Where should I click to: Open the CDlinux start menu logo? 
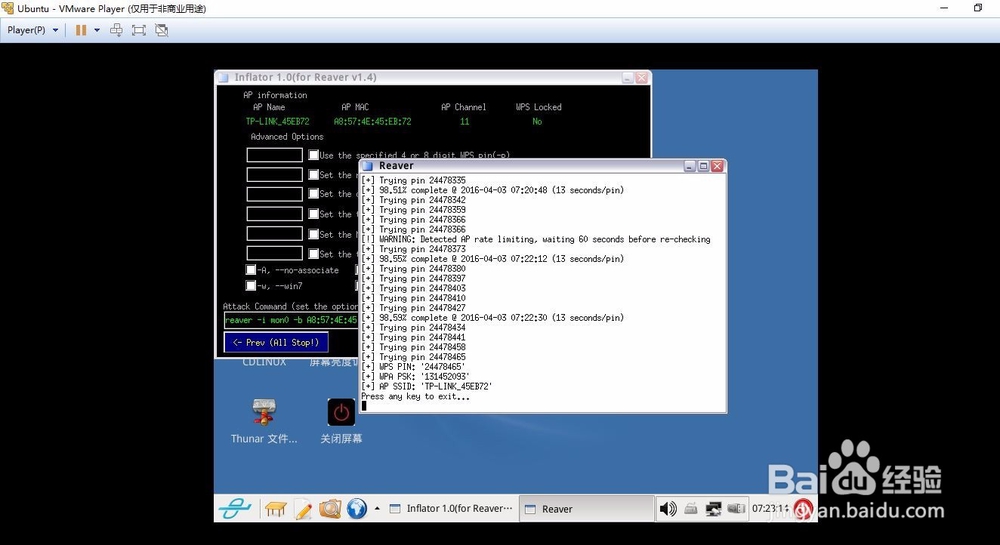point(235,509)
